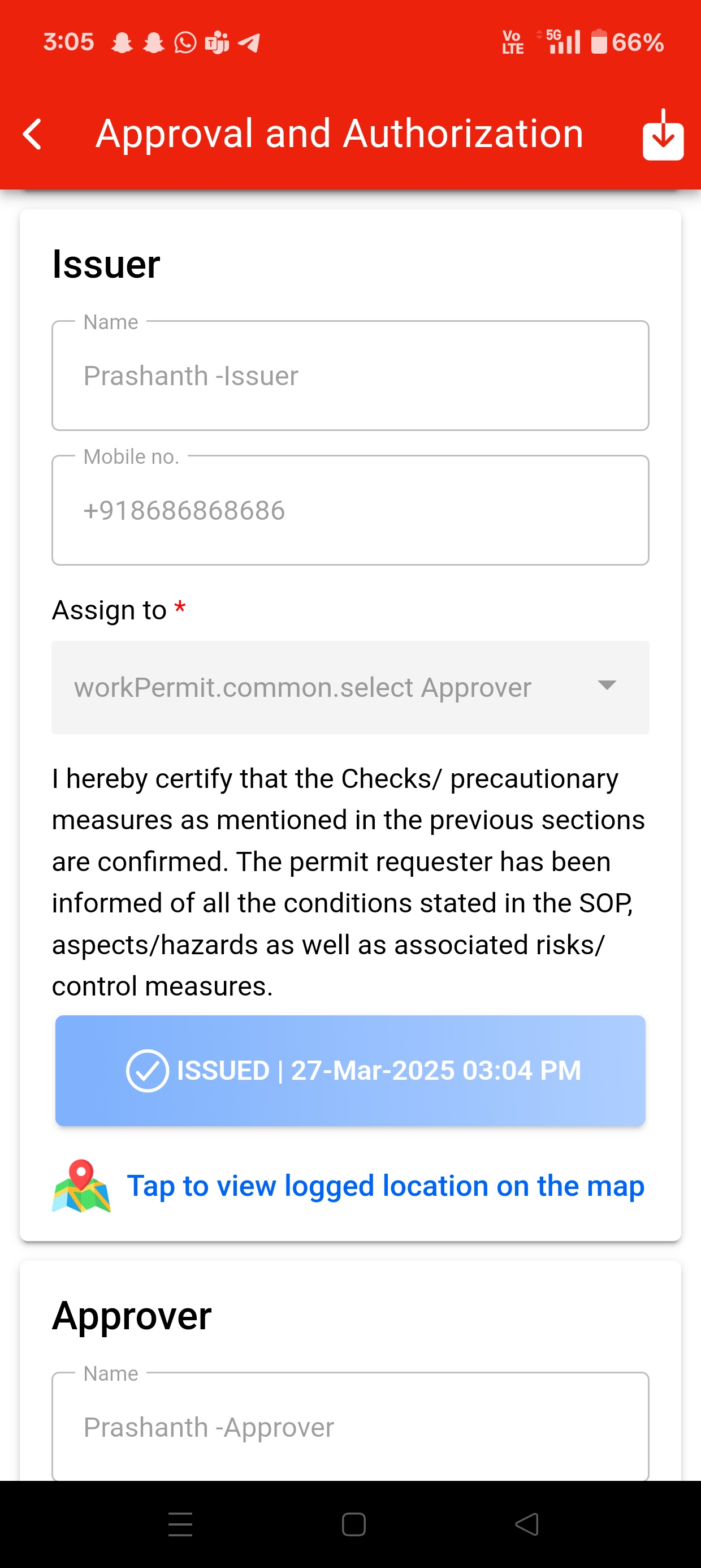This screenshot has height=1568, width=701.
Task: Tap the Approver Name field
Action: [350, 1426]
